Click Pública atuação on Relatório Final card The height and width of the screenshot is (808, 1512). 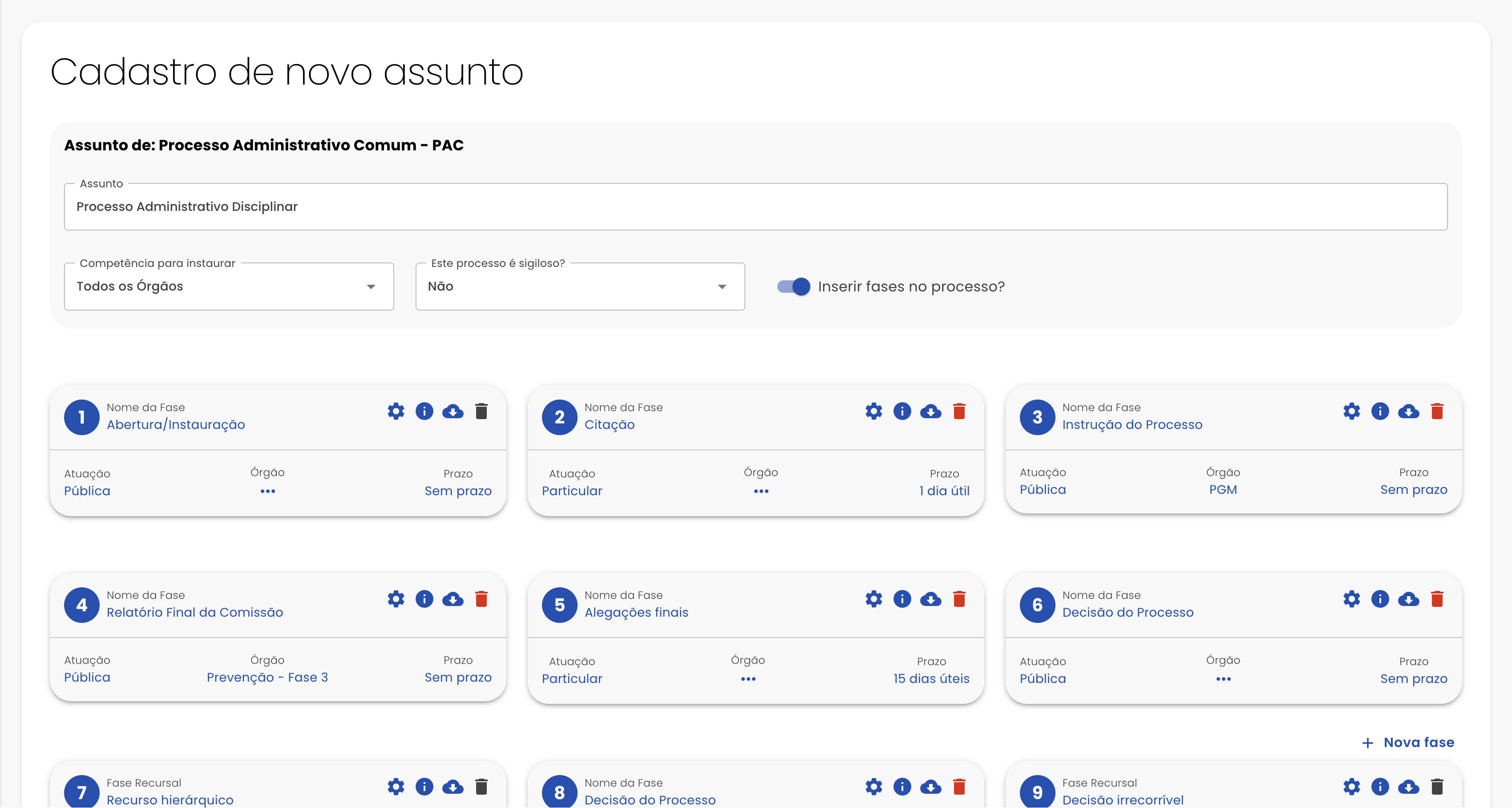(87, 677)
